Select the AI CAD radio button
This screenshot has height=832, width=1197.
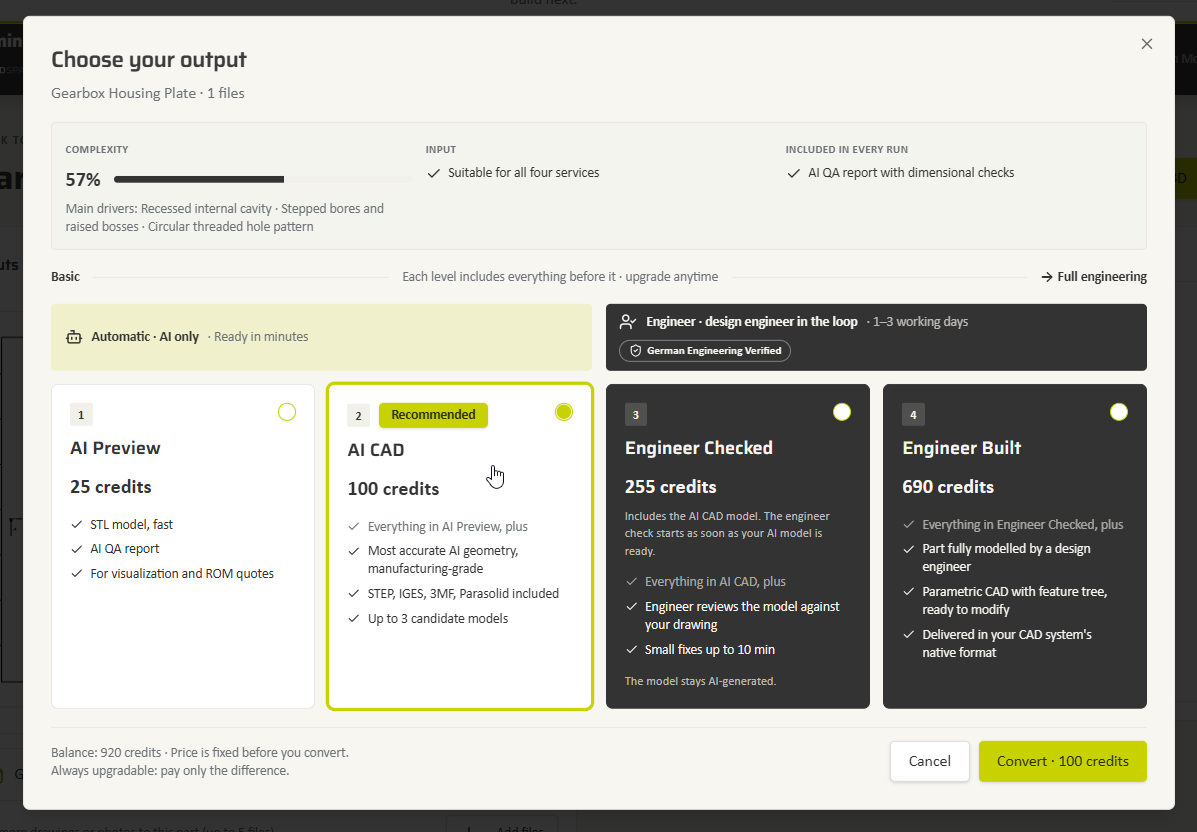click(564, 412)
